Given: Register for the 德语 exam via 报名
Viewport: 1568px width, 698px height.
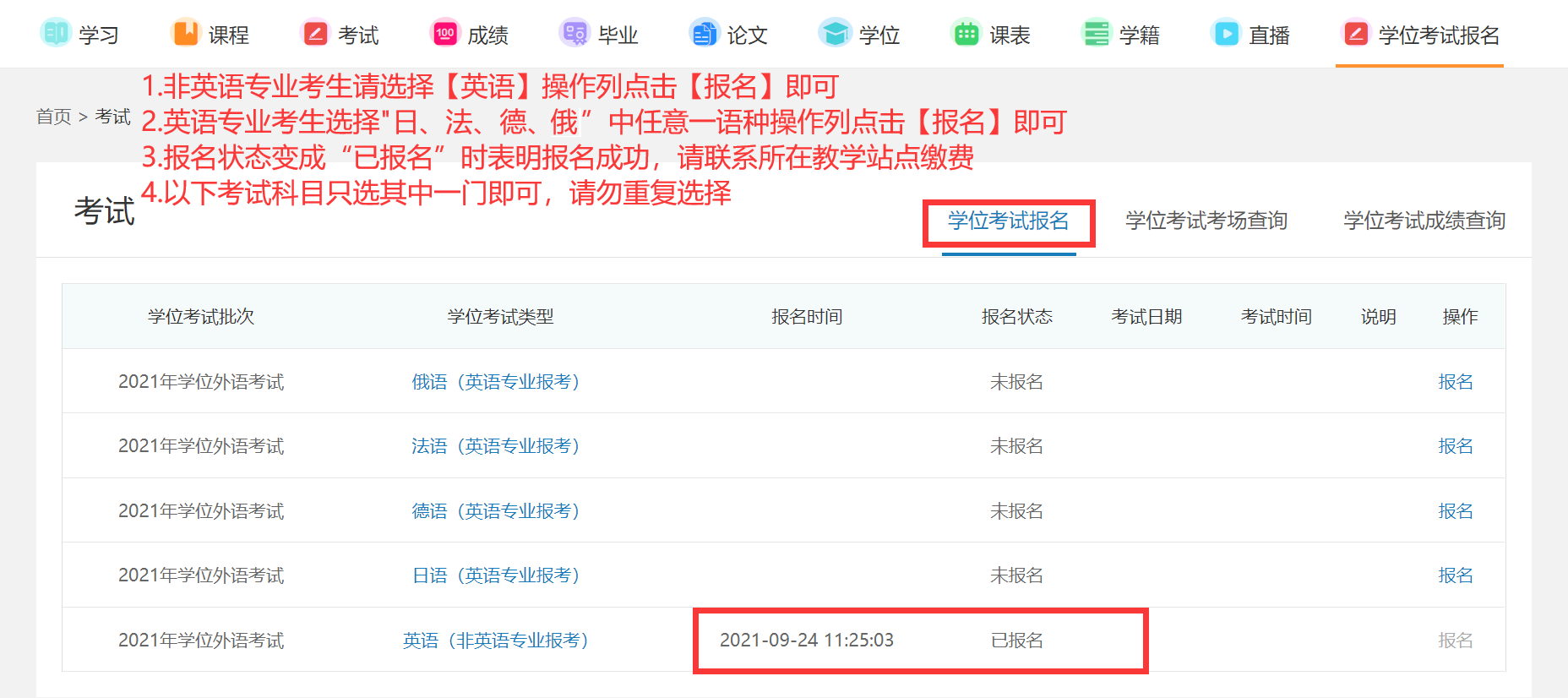Looking at the screenshot, I should point(1455,511).
